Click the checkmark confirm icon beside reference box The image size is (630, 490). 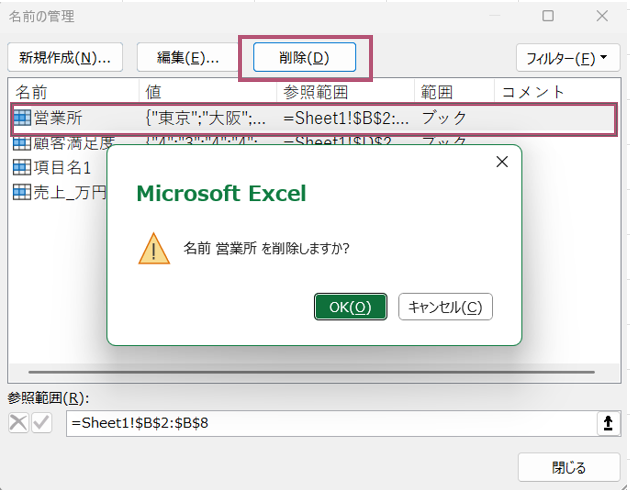pyautogui.click(x=42, y=423)
